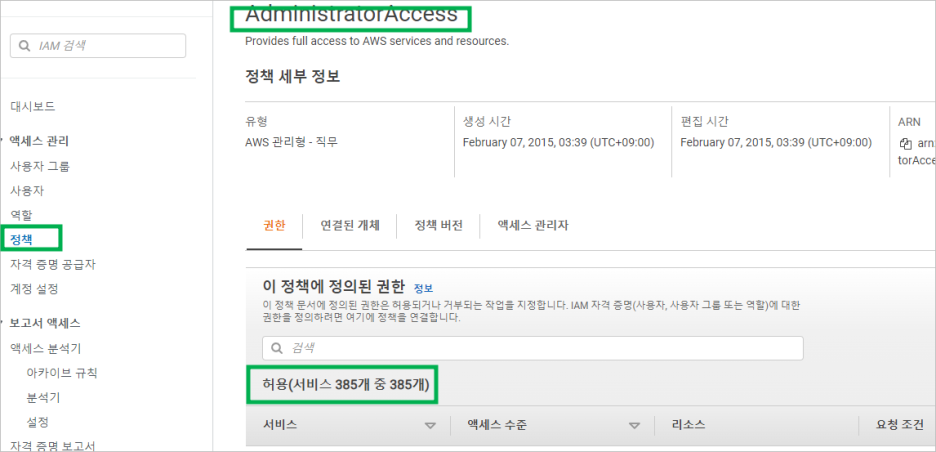The width and height of the screenshot is (936, 452).
Task: Open 액세스 분석기 in sidebar
Action: point(45,349)
